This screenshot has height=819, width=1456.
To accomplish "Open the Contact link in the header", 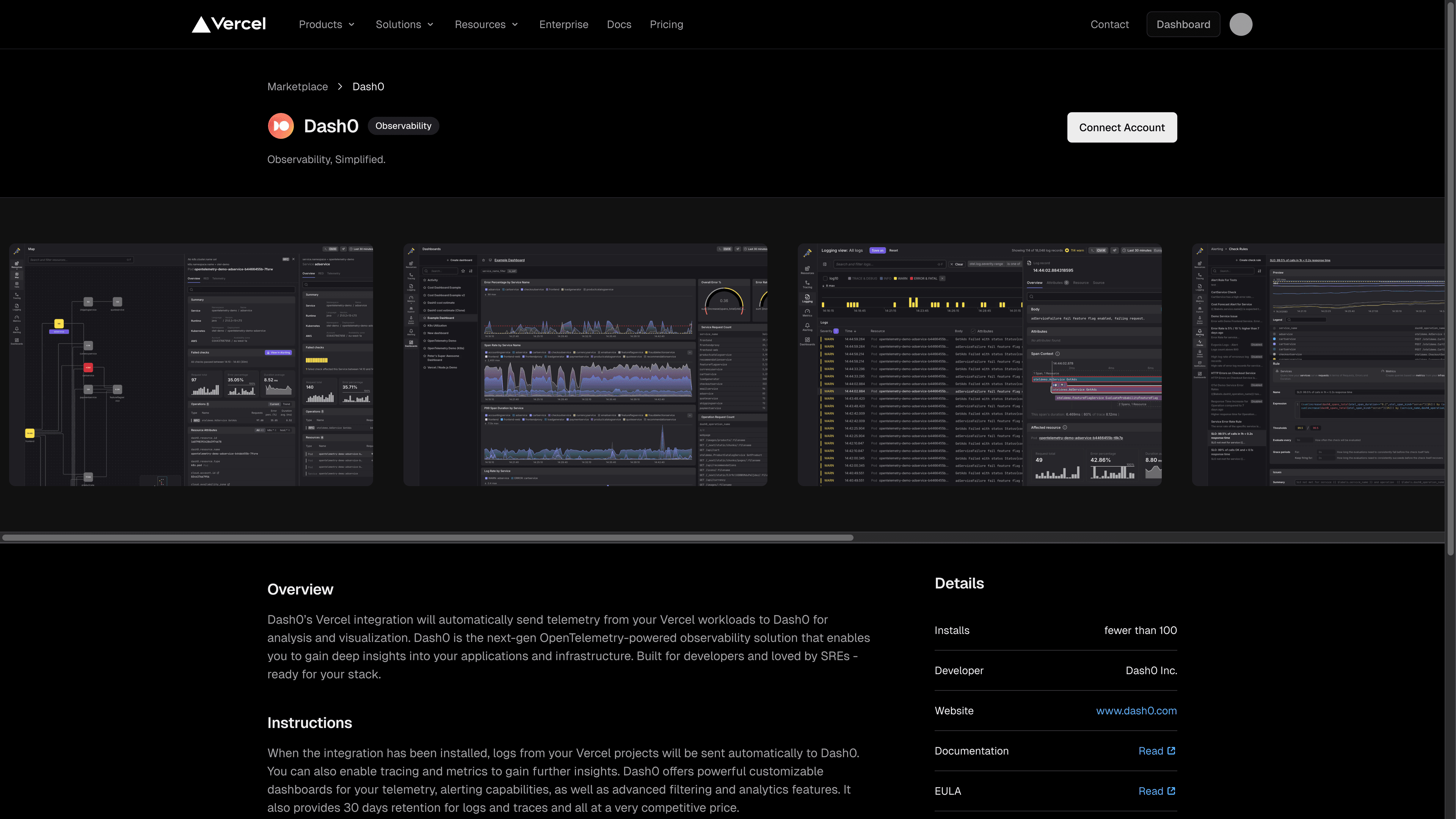I will [x=1109, y=24].
